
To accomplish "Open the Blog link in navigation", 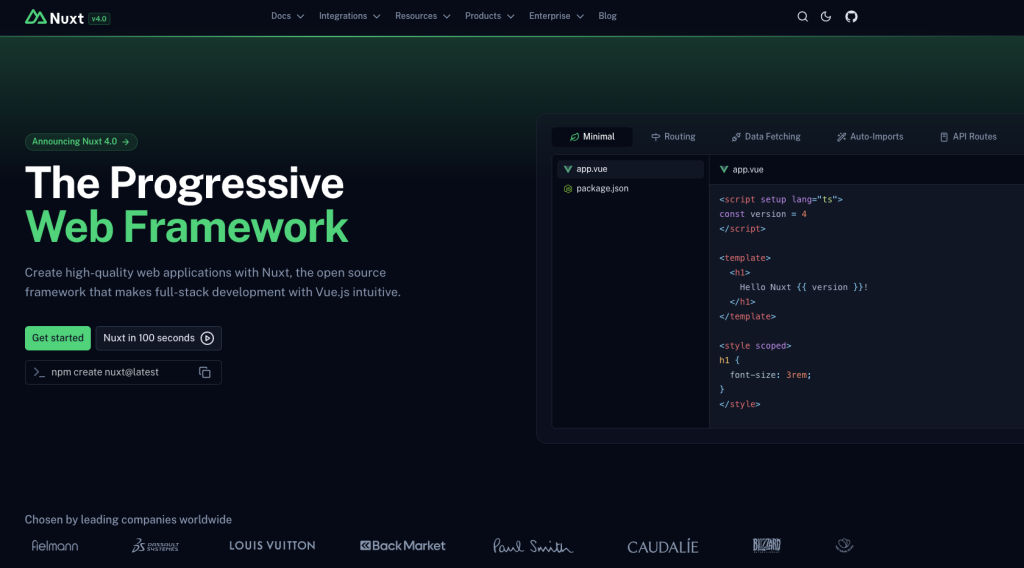I will point(607,16).
